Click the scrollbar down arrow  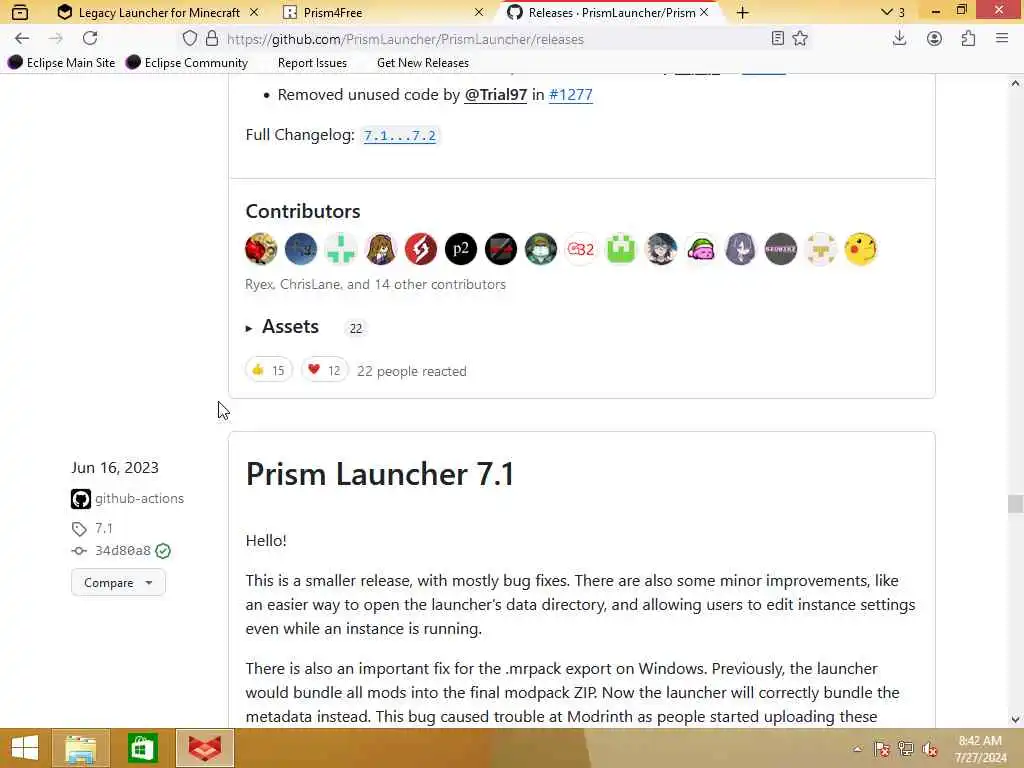[x=1015, y=720]
